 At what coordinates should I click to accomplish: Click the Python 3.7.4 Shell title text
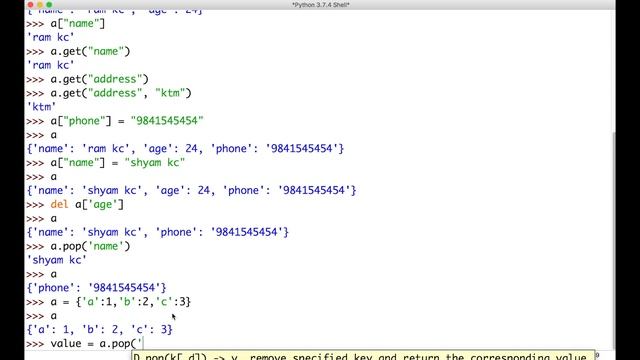[x=321, y=5]
